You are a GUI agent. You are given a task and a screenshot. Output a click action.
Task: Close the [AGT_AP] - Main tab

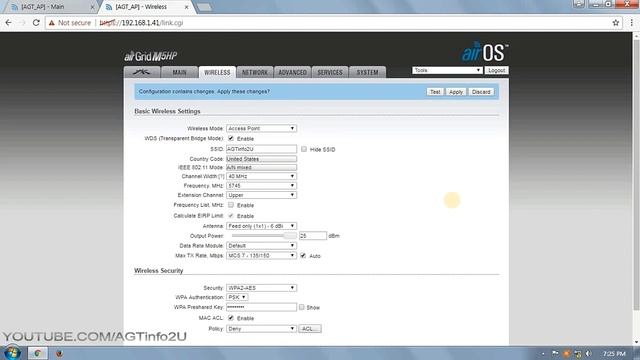(x=92, y=7)
